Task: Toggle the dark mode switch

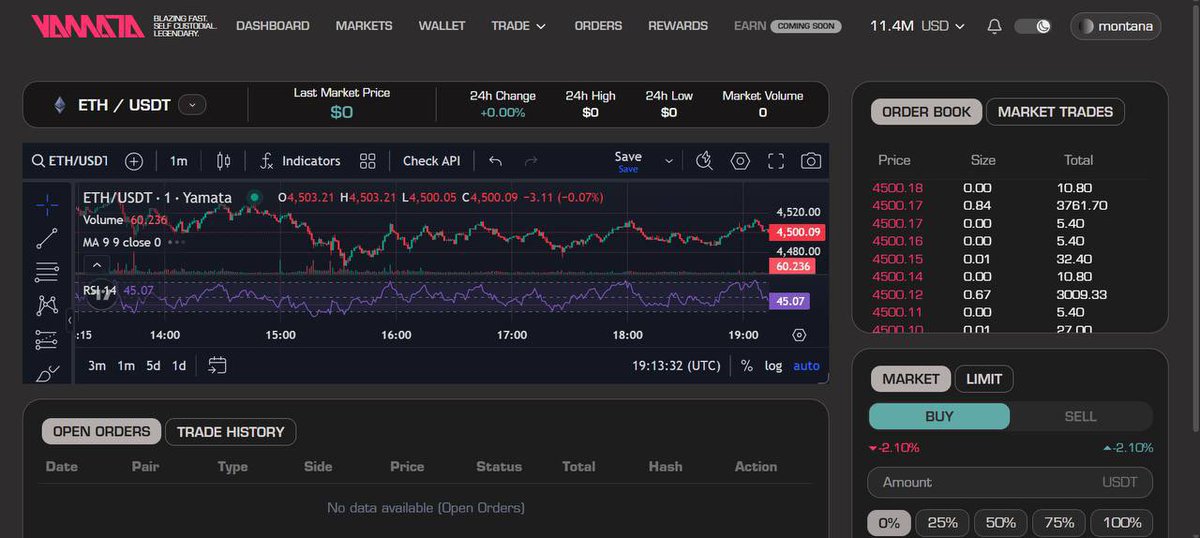Action: [x=1033, y=26]
